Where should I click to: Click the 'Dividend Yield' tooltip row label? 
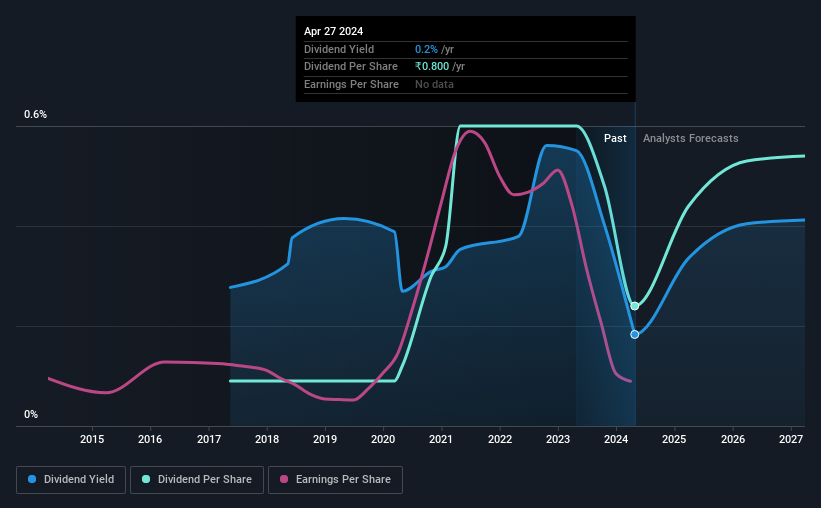pos(339,49)
